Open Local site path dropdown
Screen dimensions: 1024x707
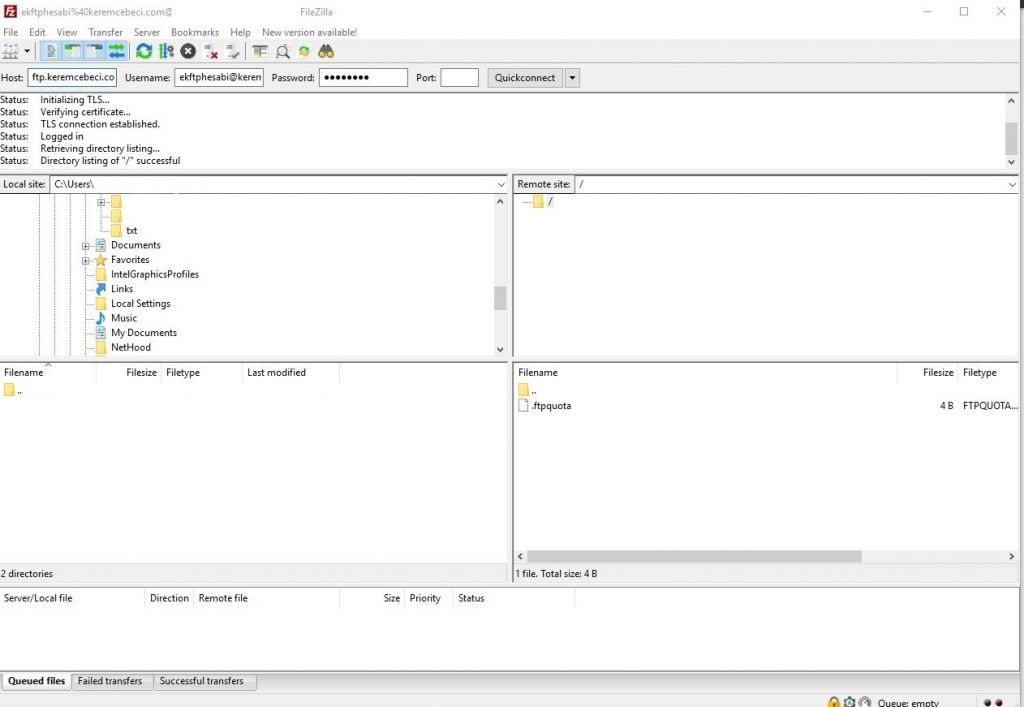pos(501,185)
